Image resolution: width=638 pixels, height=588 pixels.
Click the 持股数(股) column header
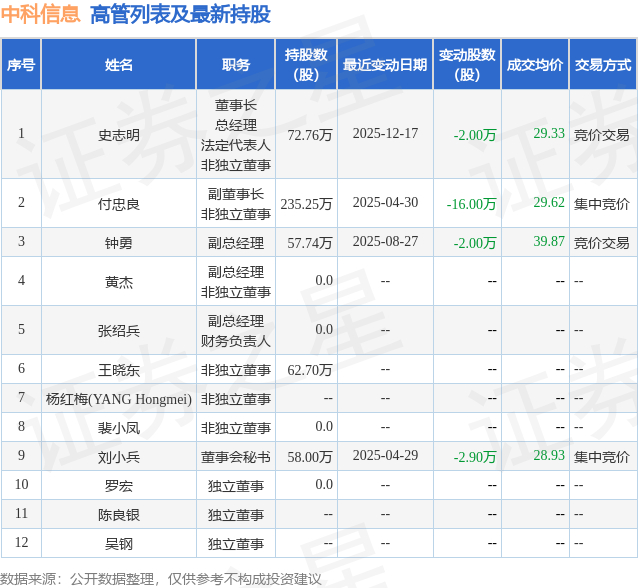[306, 65]
